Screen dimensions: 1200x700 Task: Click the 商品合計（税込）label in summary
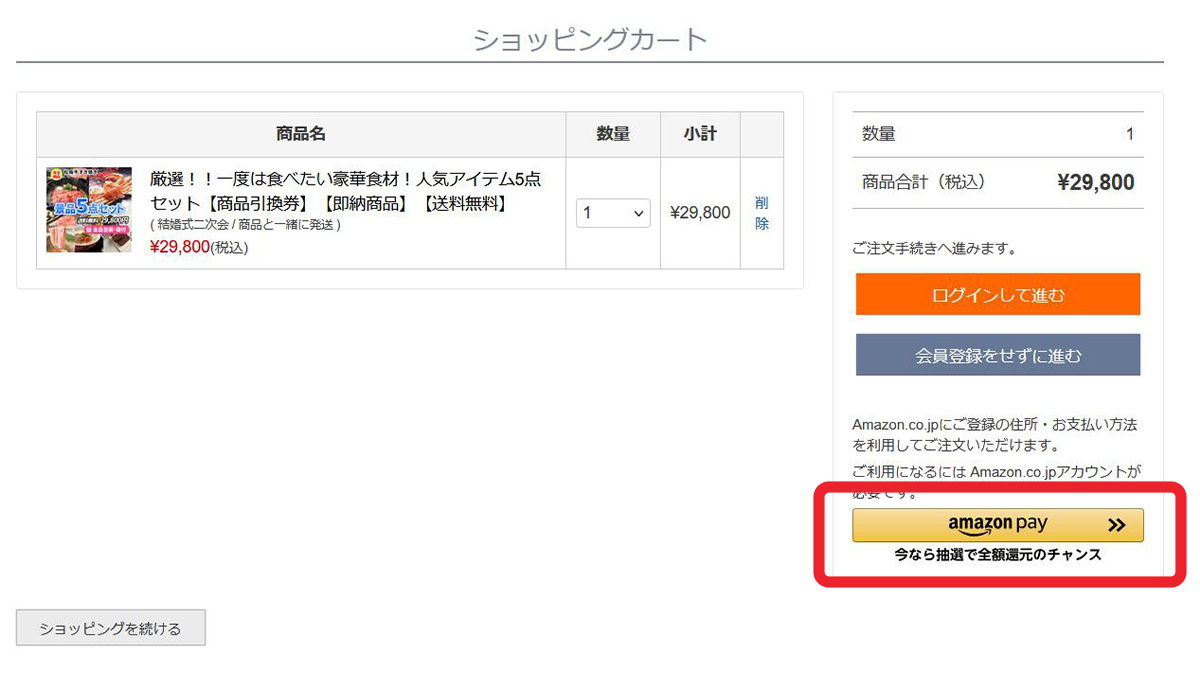pyautogui.click(x=924, y=182)
